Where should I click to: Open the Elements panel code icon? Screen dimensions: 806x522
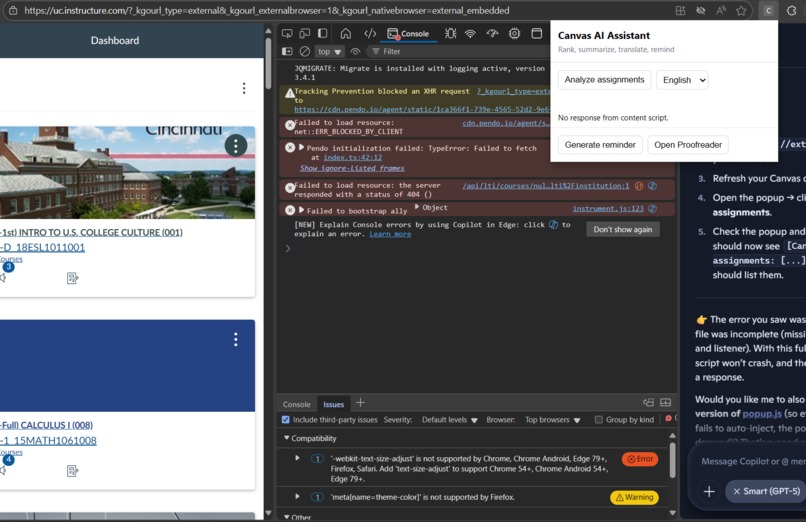tap(370, 34)
